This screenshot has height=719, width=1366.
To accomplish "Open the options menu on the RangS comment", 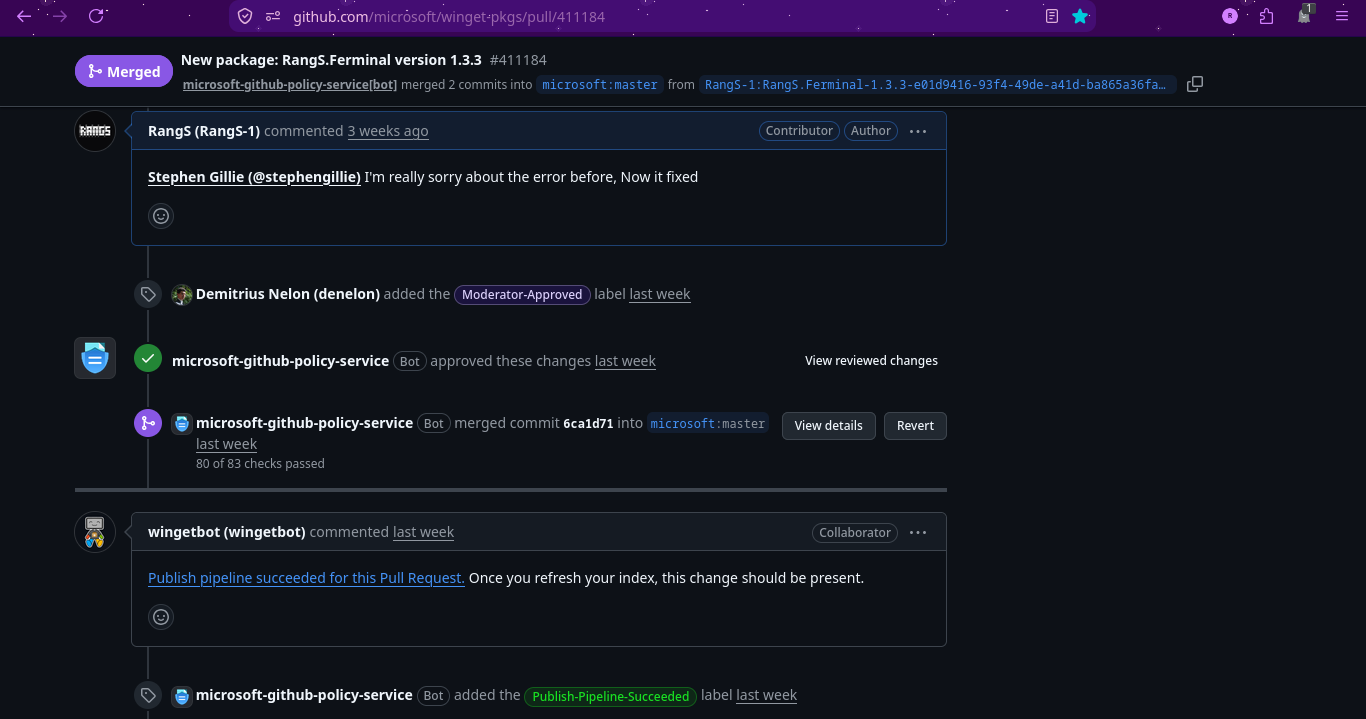I will tap(919, 131).
